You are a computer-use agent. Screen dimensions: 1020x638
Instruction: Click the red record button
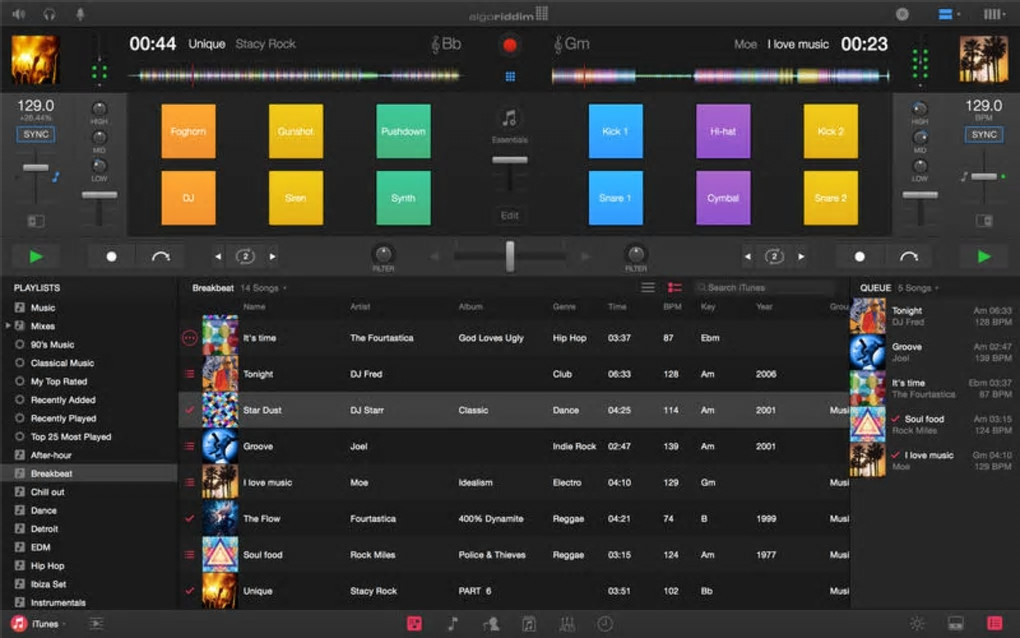coord(510,45)
